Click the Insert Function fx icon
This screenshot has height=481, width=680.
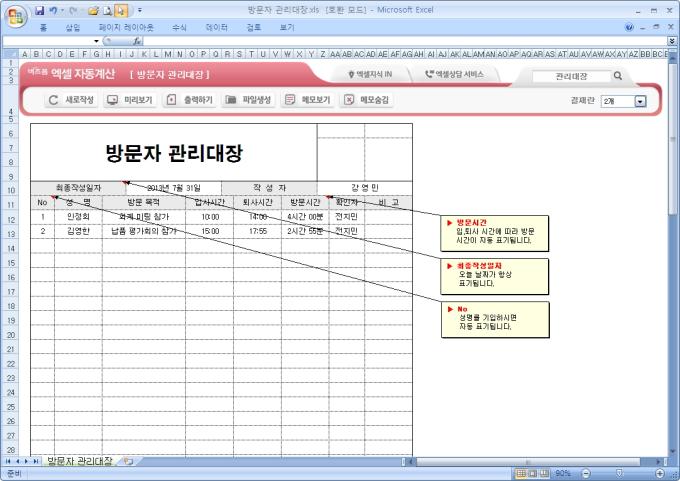tap(137, 41)
